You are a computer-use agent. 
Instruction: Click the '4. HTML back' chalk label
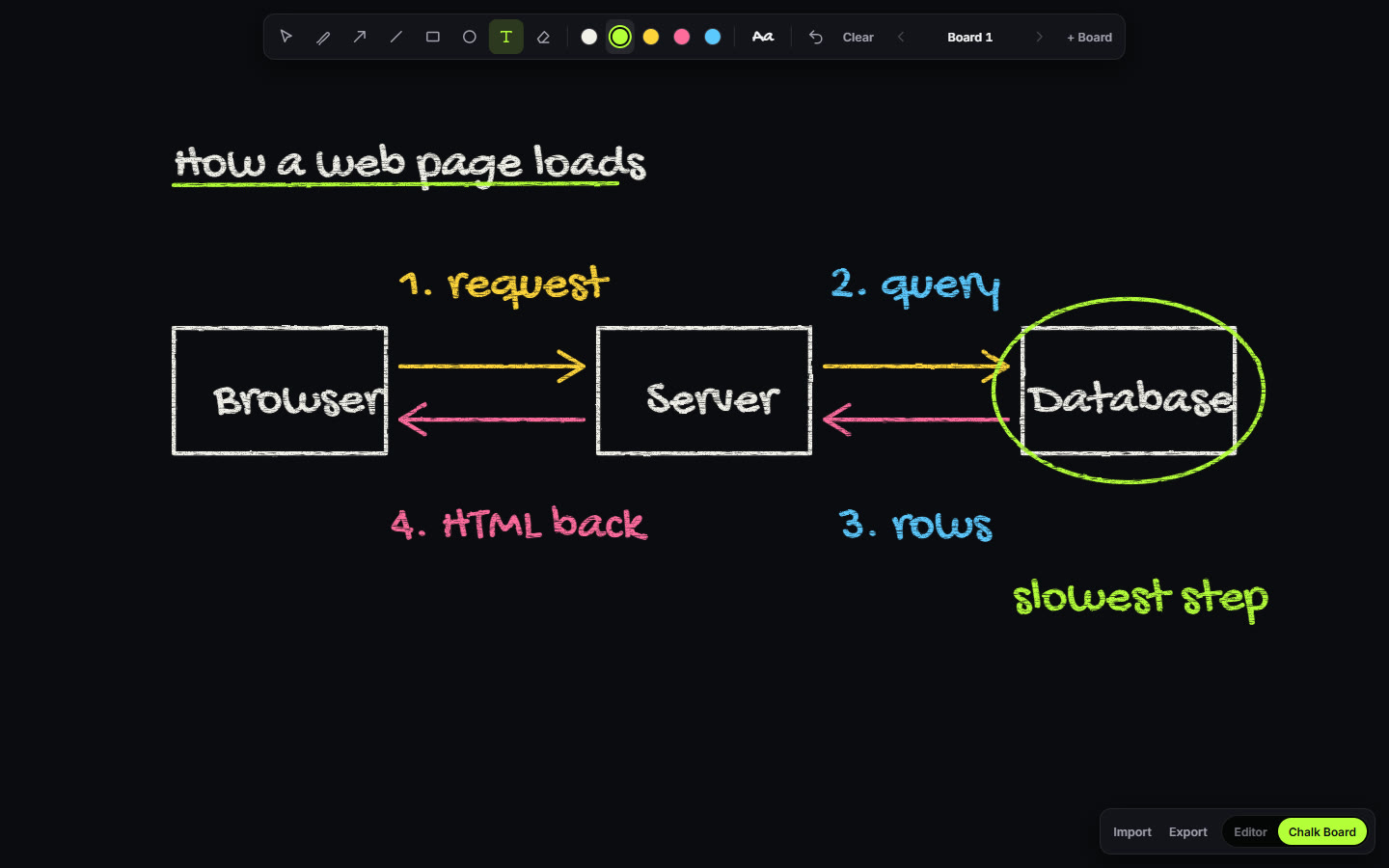(519, 523)
